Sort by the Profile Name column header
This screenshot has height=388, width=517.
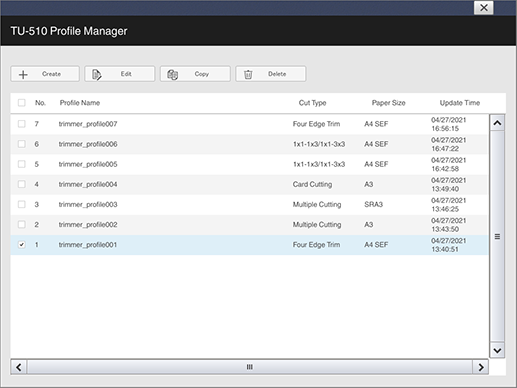(80, 103)
